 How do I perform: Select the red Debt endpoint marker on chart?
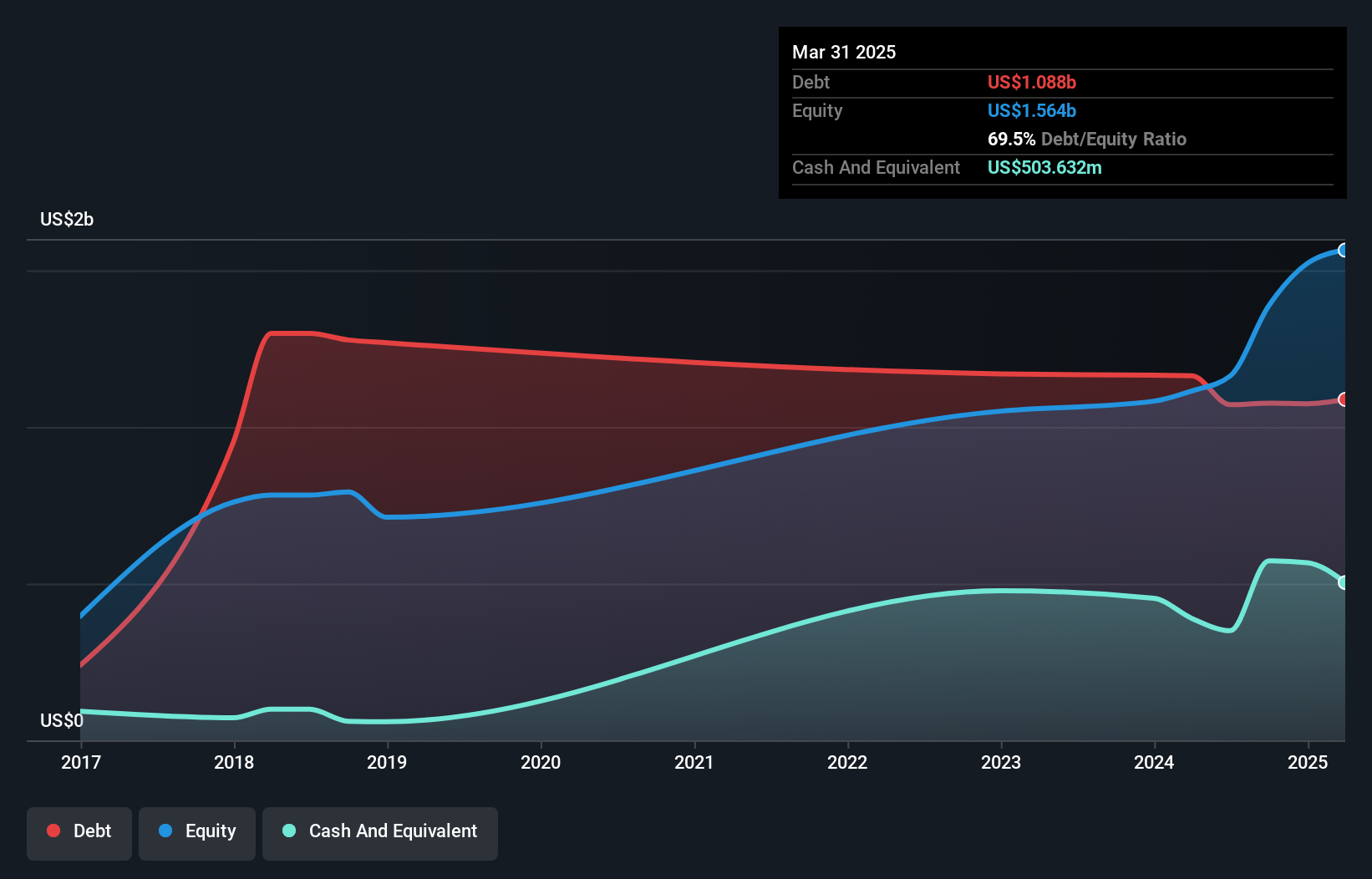1343,399
